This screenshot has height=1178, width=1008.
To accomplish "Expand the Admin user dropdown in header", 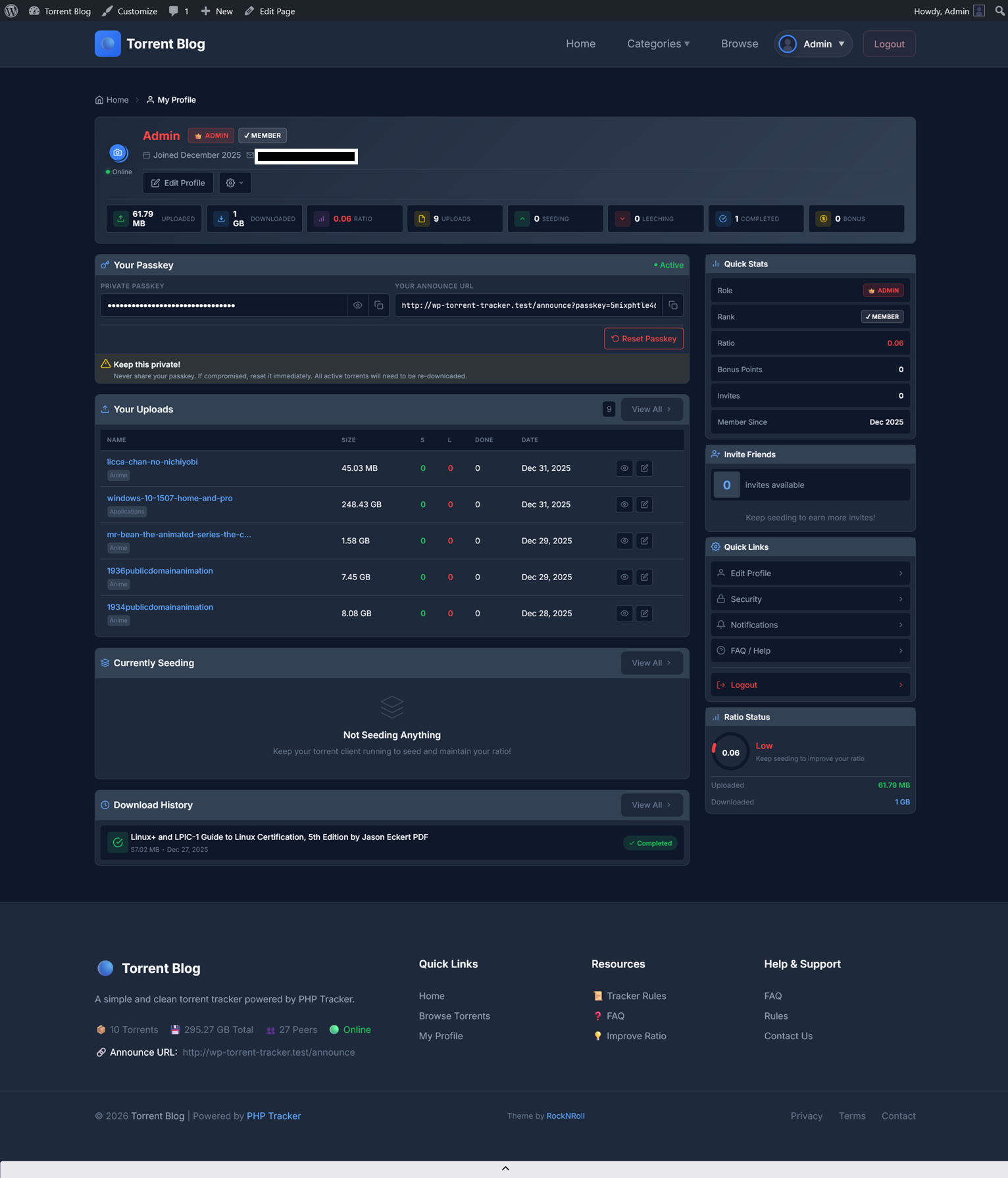I will [x=813, y=43].
